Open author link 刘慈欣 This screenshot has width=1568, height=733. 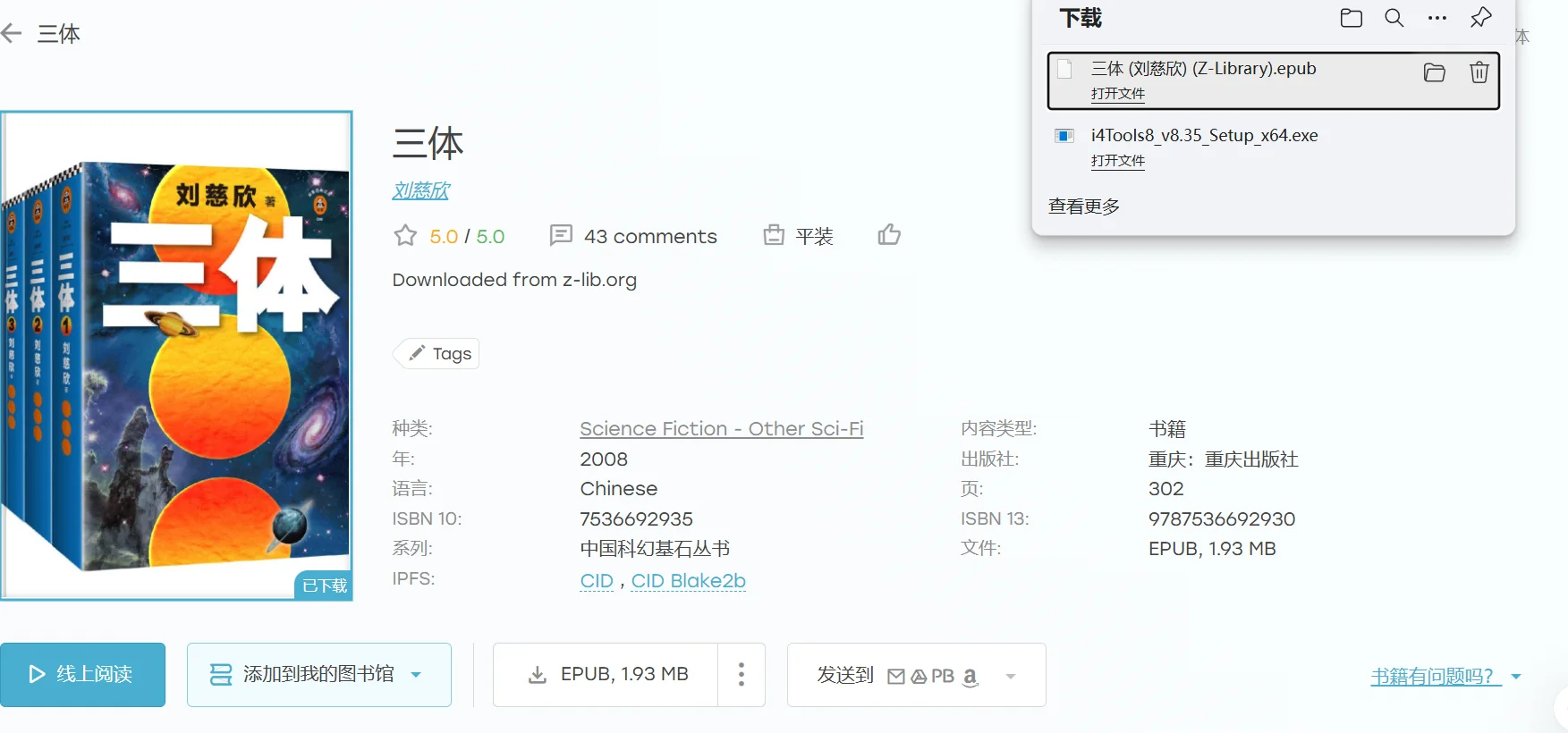[x=421, y=190]
